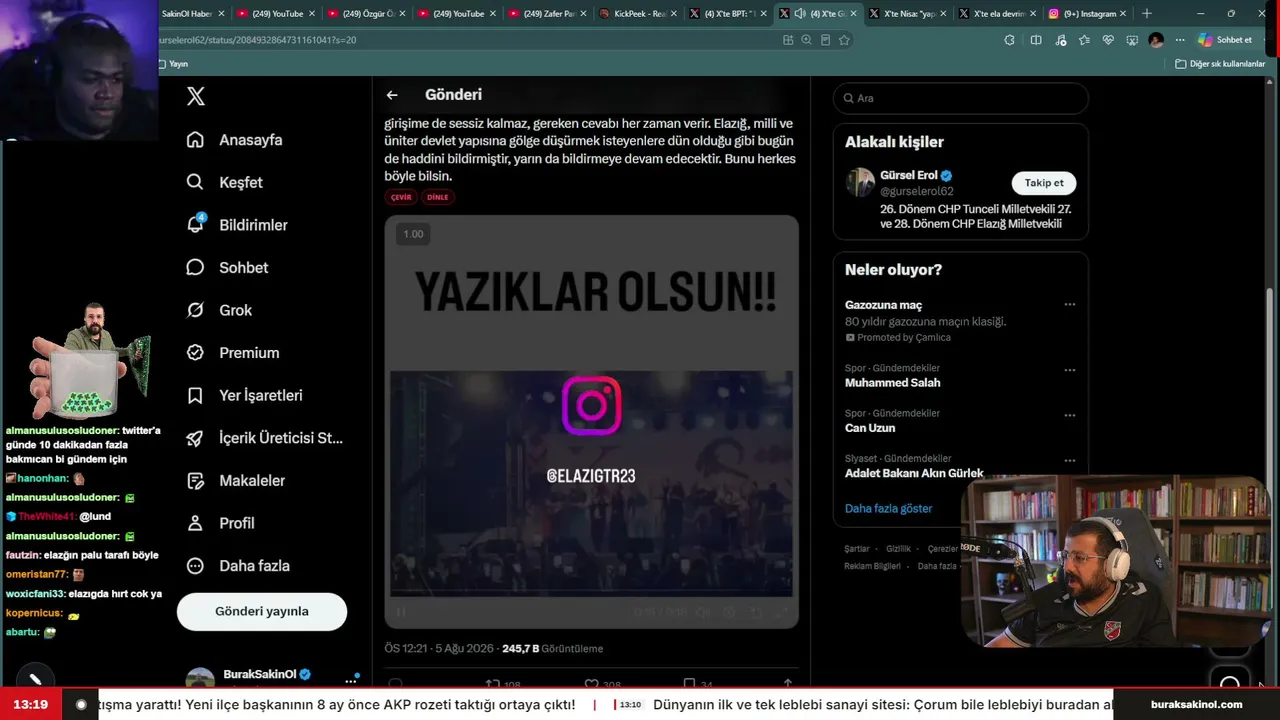Click the browser address bar URL

tap(258, 40)
